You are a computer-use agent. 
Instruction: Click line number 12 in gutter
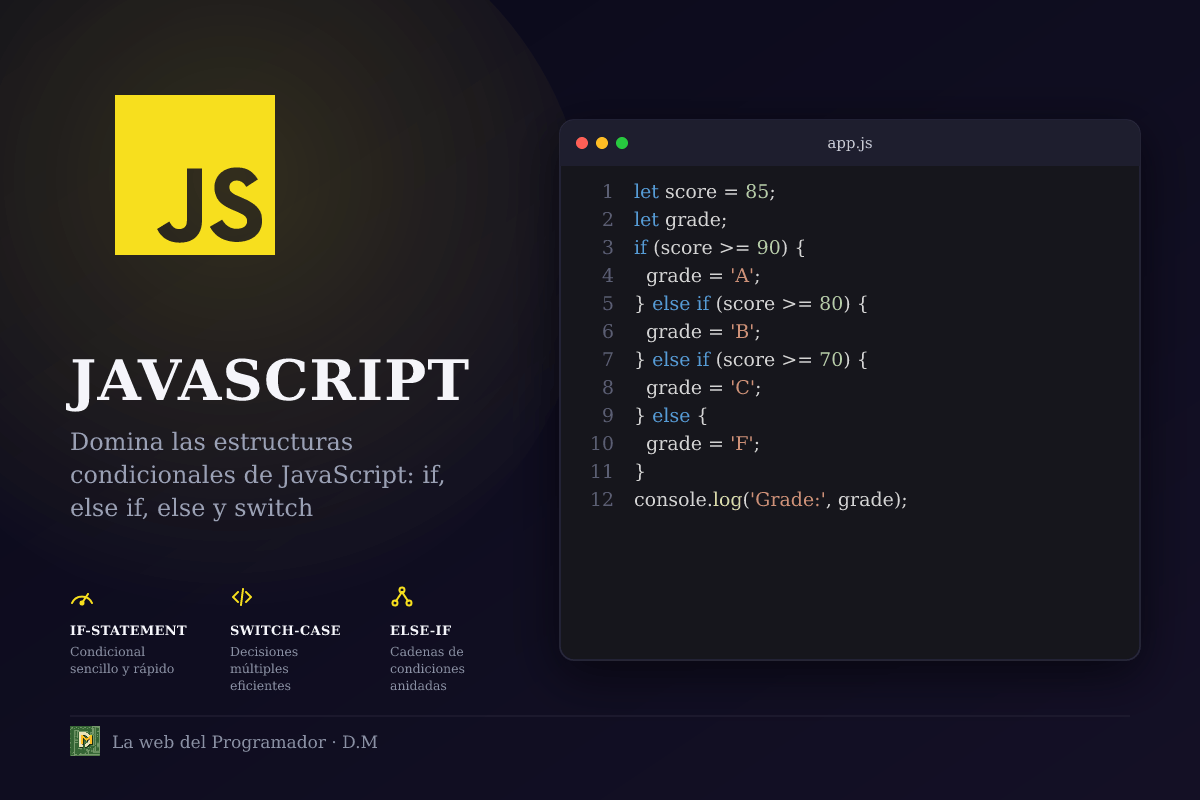click(x=602, y=499)
